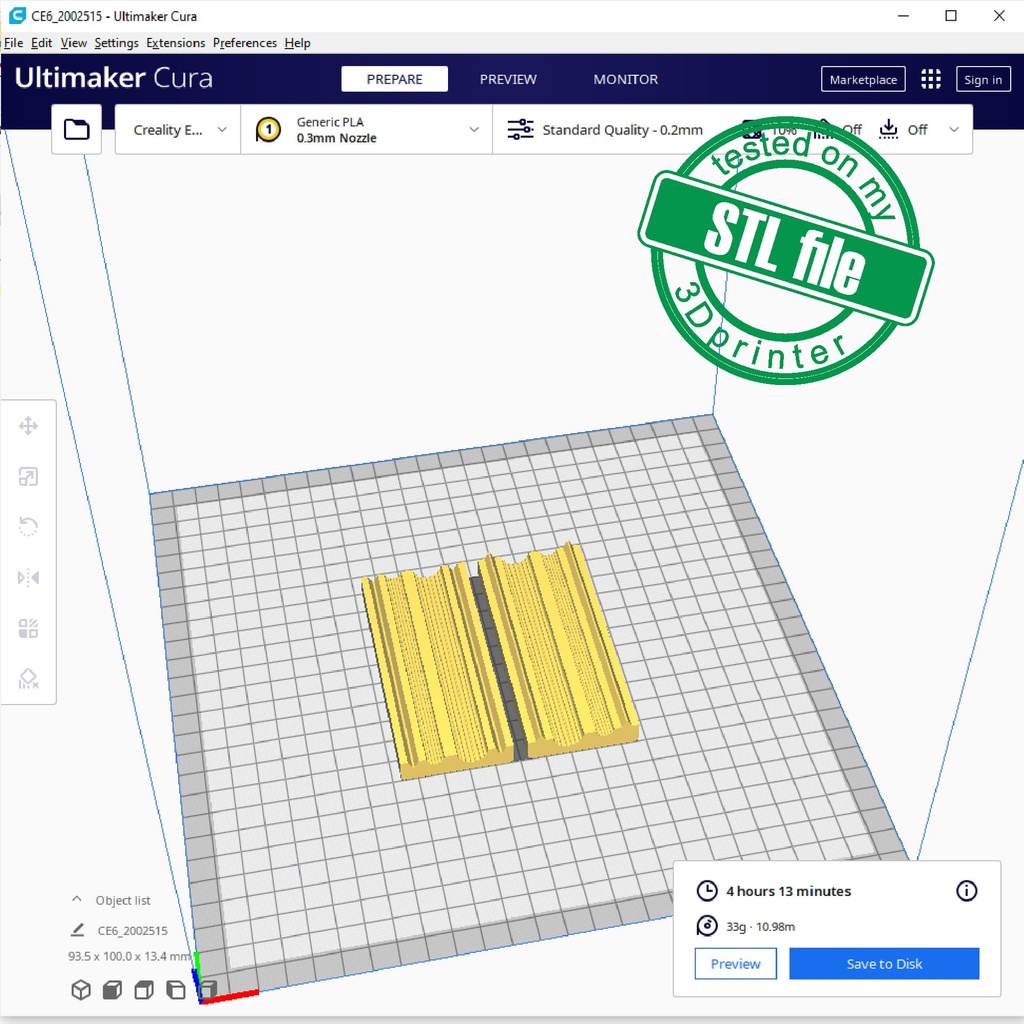Switch to 3D view cube icon
Screen dimensions: 1024x1024
coord(81,990)
